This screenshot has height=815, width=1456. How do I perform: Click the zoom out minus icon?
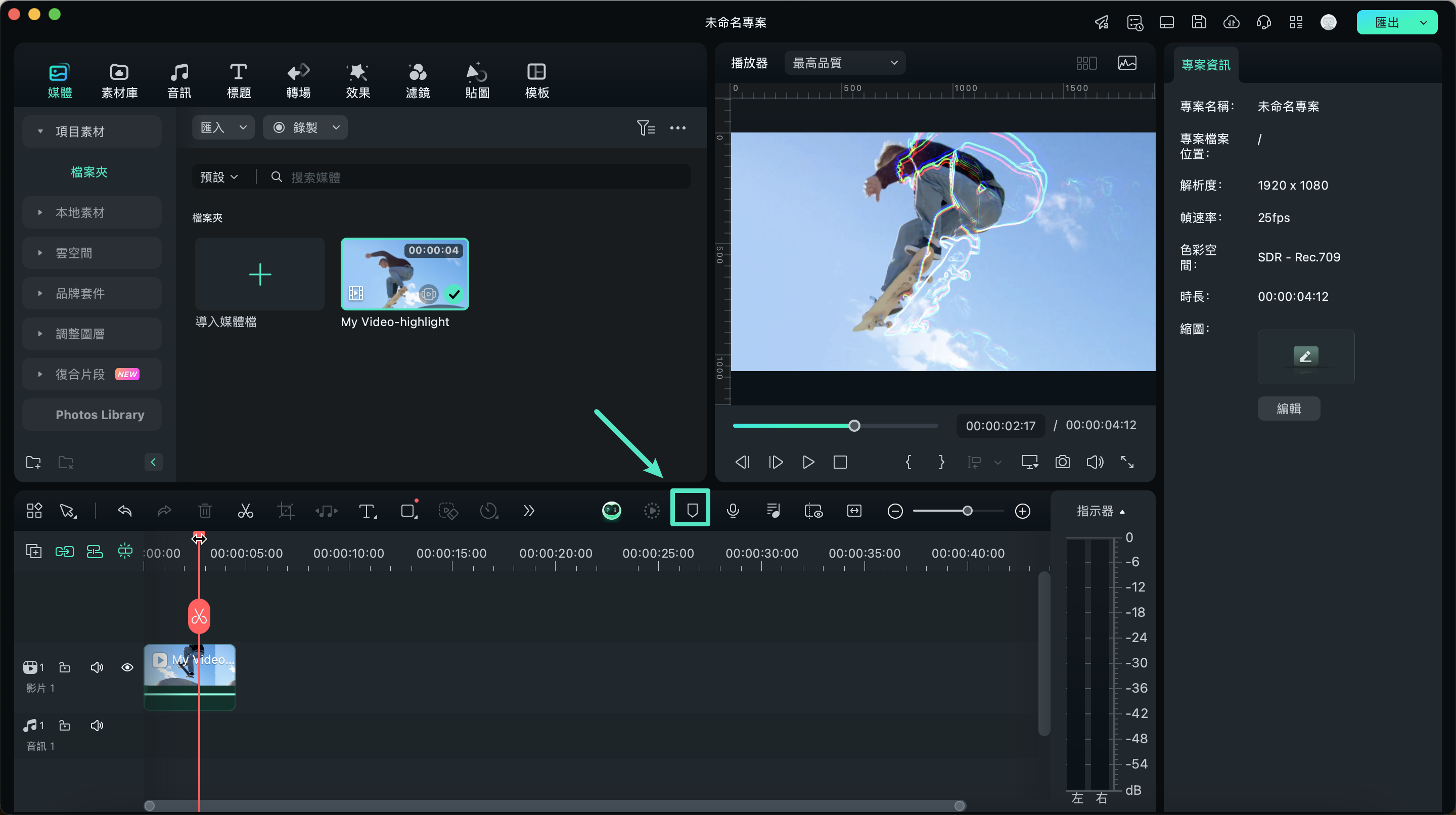coord(895,511)
